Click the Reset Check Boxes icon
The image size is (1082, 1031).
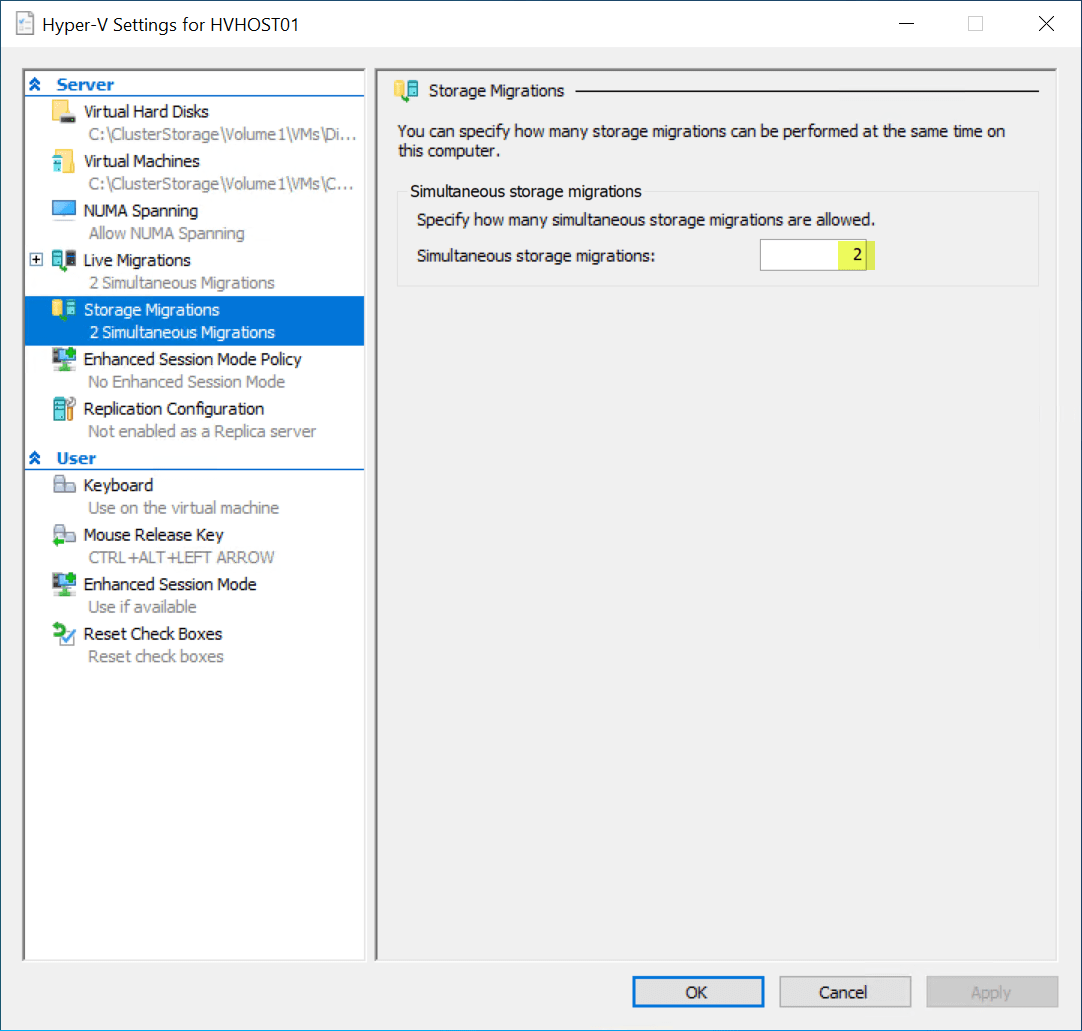[x=63, y=634]
